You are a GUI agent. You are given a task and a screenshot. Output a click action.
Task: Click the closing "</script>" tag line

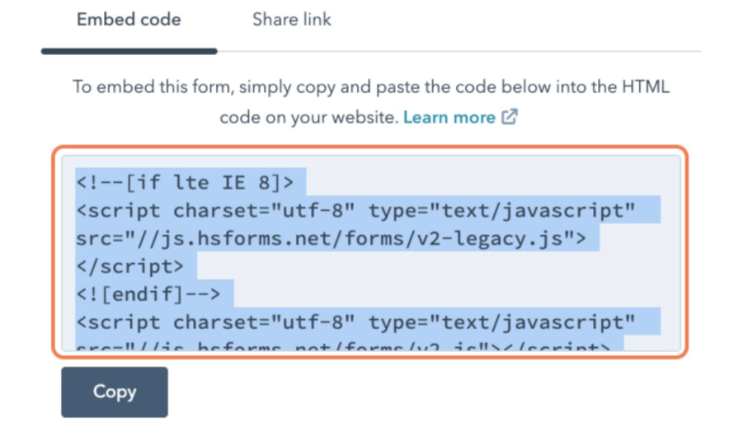[130, 268]
